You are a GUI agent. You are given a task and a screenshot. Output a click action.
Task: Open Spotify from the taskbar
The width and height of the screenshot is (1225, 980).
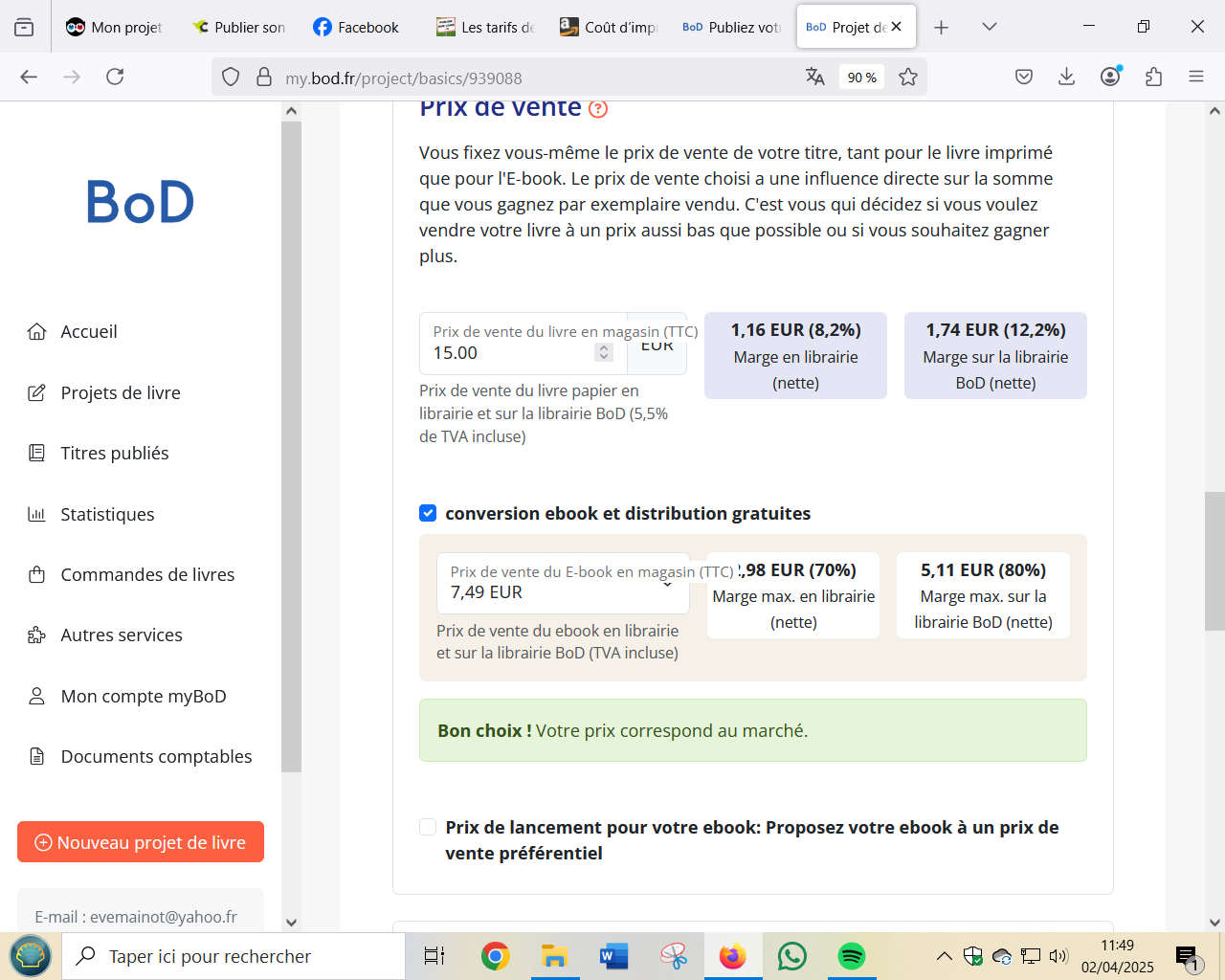pos(851,956)
